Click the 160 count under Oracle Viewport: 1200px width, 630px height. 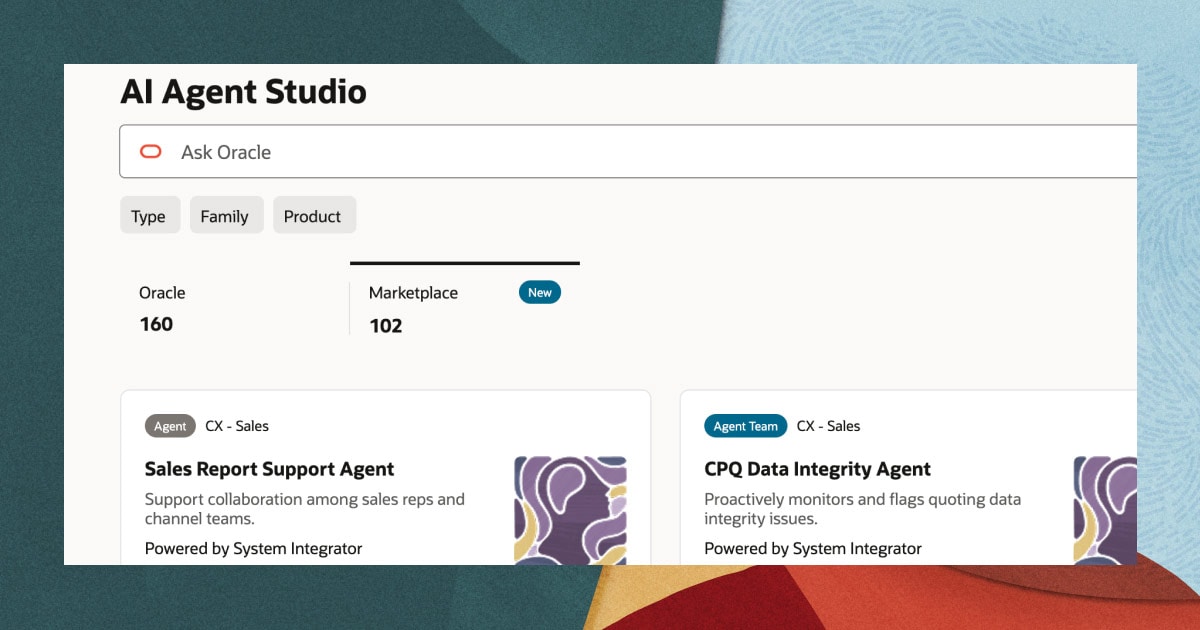click(156, 324)
